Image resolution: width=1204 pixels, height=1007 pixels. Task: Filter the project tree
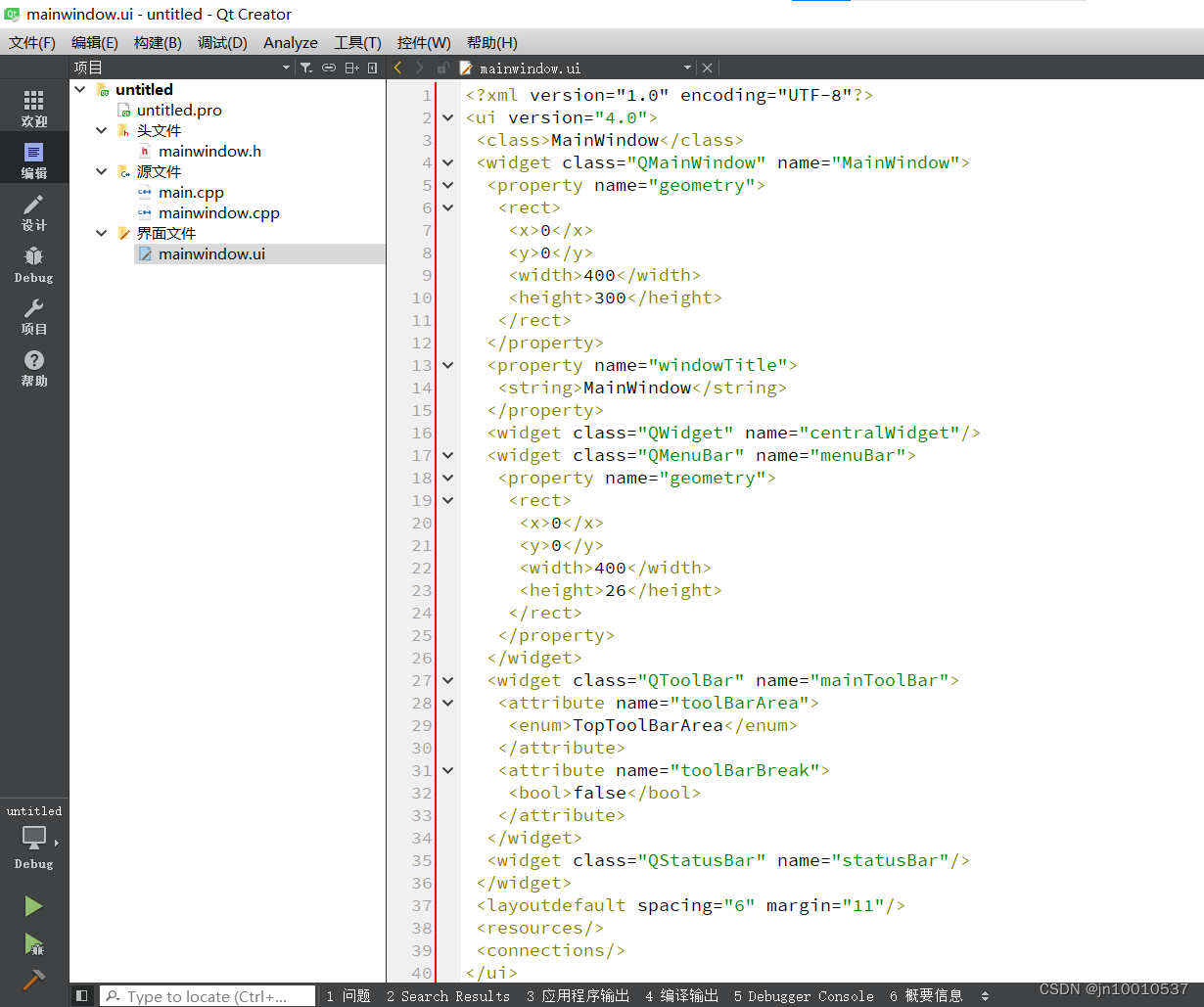pyautogui.click(x=306, y=68)
